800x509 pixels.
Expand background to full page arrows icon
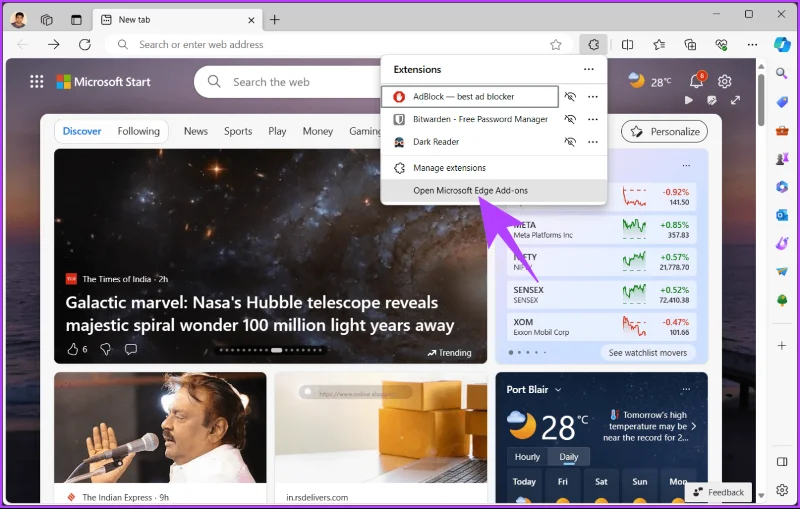735,100
